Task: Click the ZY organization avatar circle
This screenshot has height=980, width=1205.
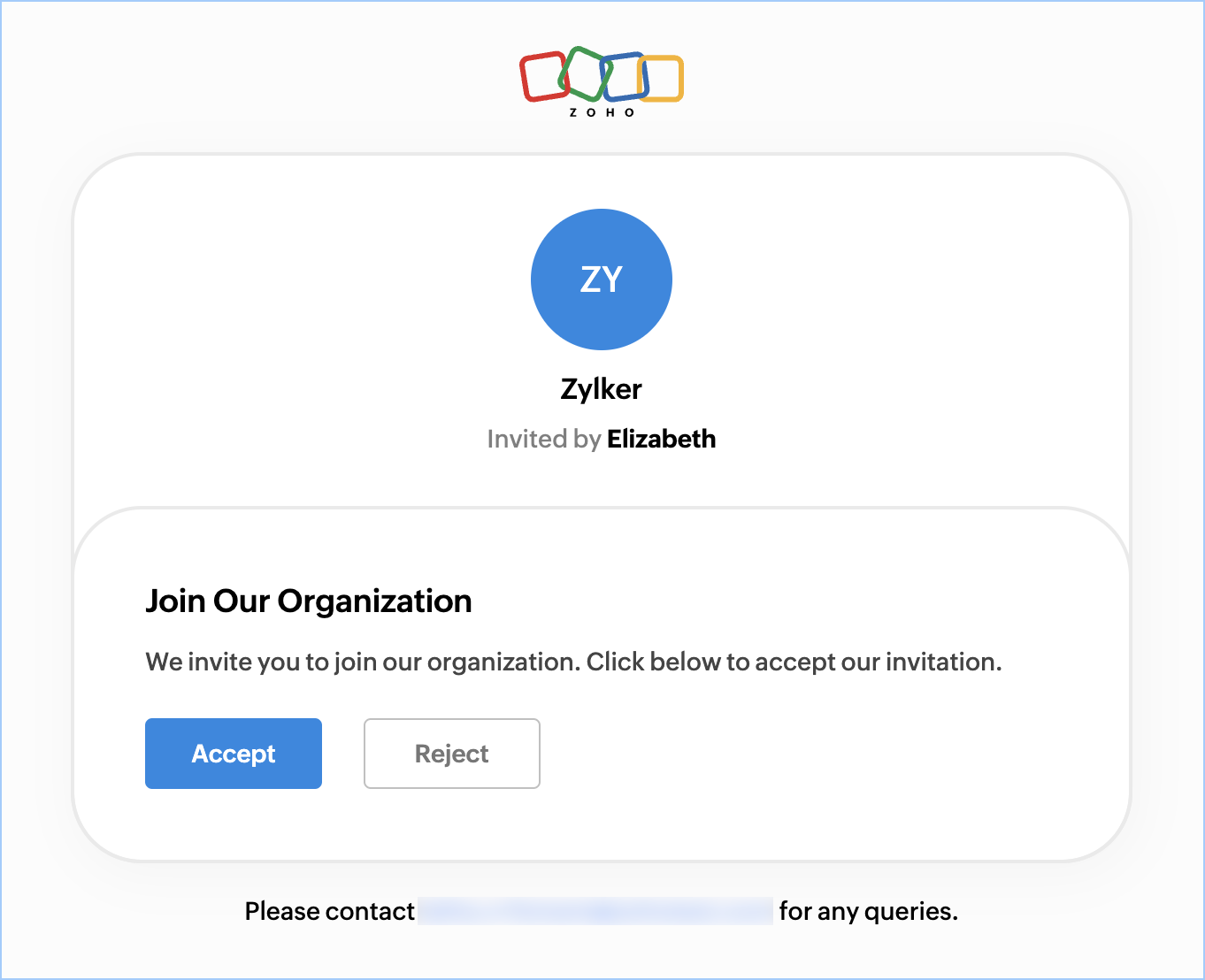Action: pos(602,279)
